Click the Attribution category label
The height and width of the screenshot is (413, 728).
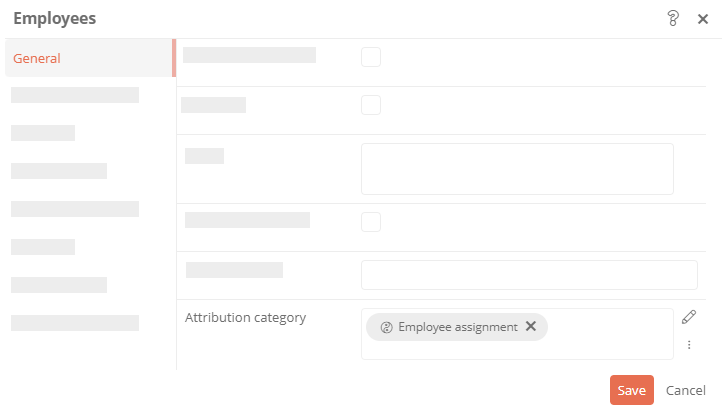(245, 318)
